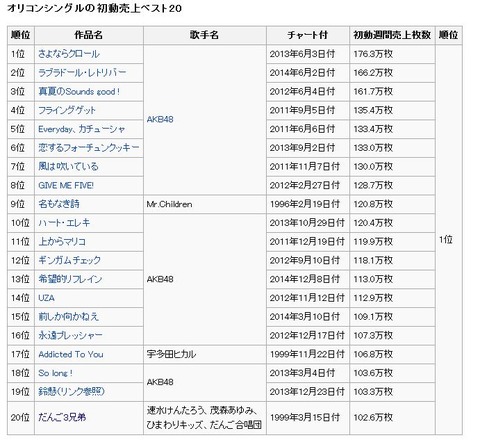Open the GIVE ME FIVE! link
Image resolution: width=480 pixels, height=440 pixels.
66,185
